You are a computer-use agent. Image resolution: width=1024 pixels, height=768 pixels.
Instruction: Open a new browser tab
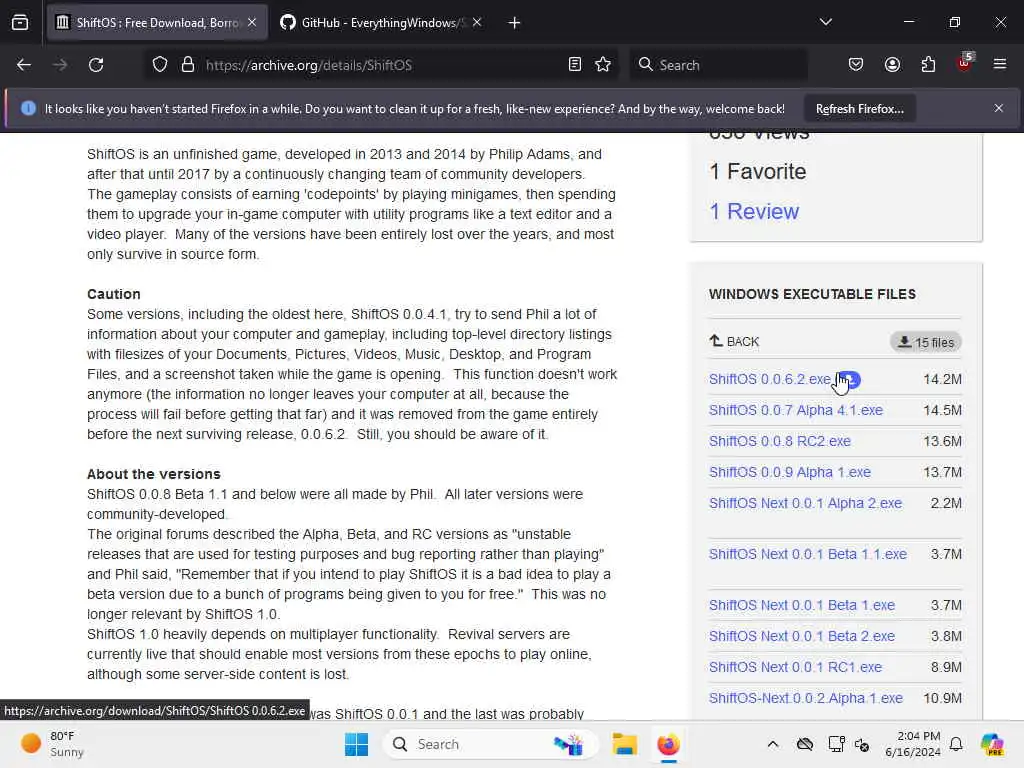(515, 23)
